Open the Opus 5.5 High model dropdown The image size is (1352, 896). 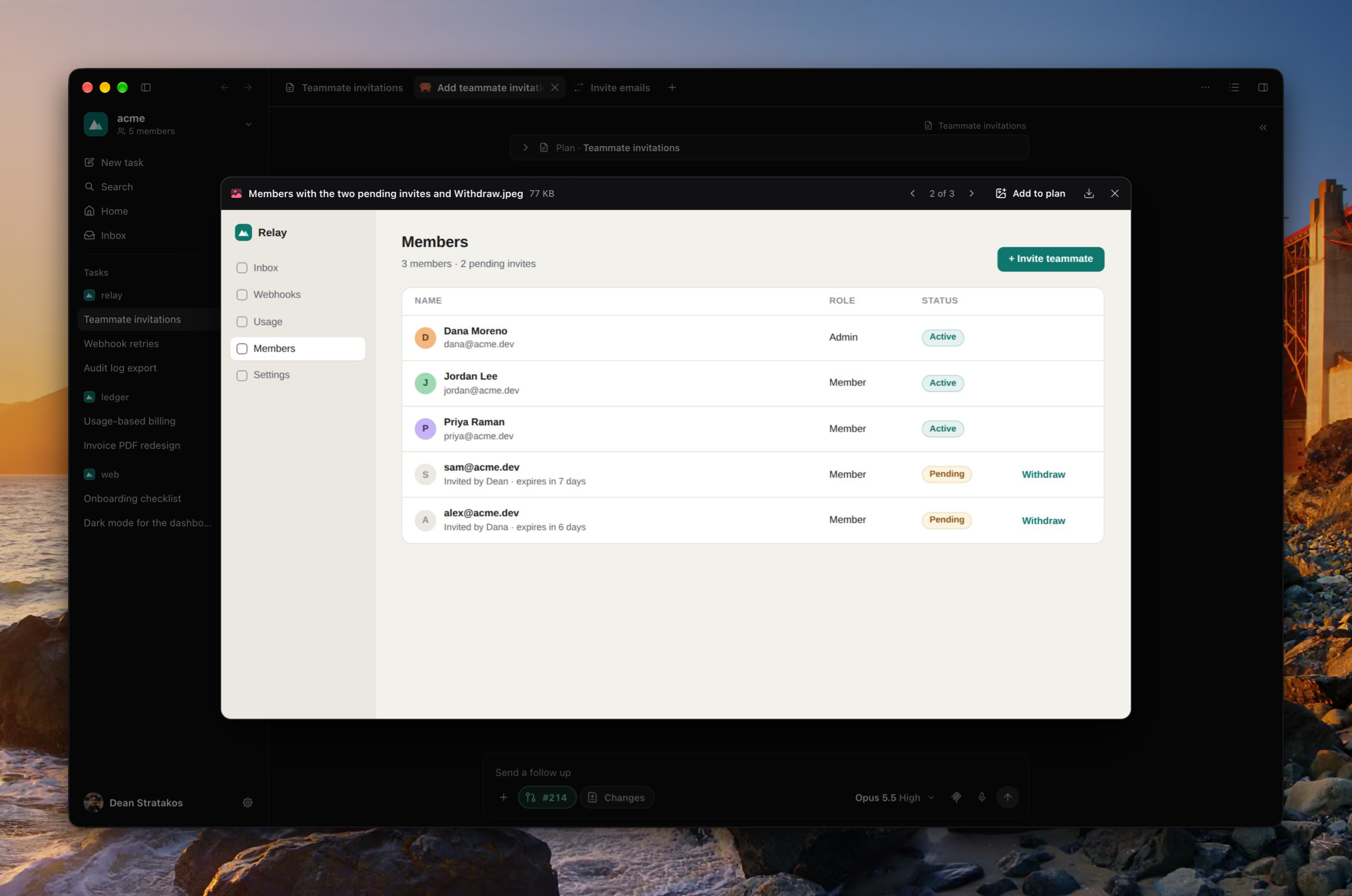[x=894, y=797]
